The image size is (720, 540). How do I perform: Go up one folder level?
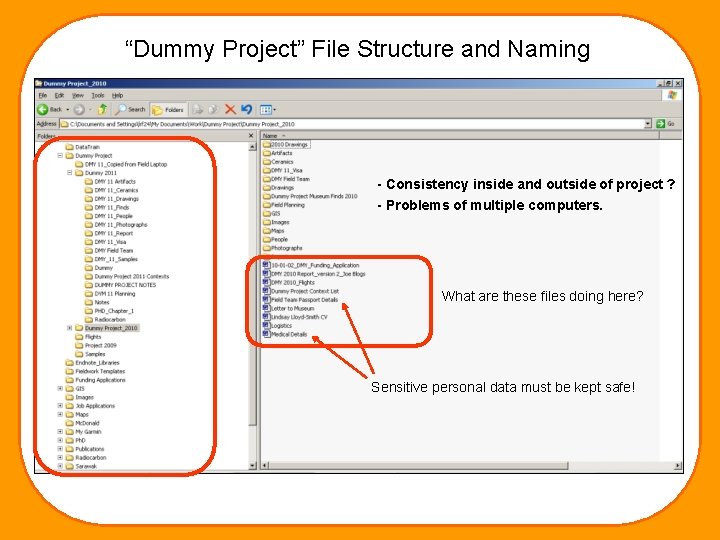point(102,109)
